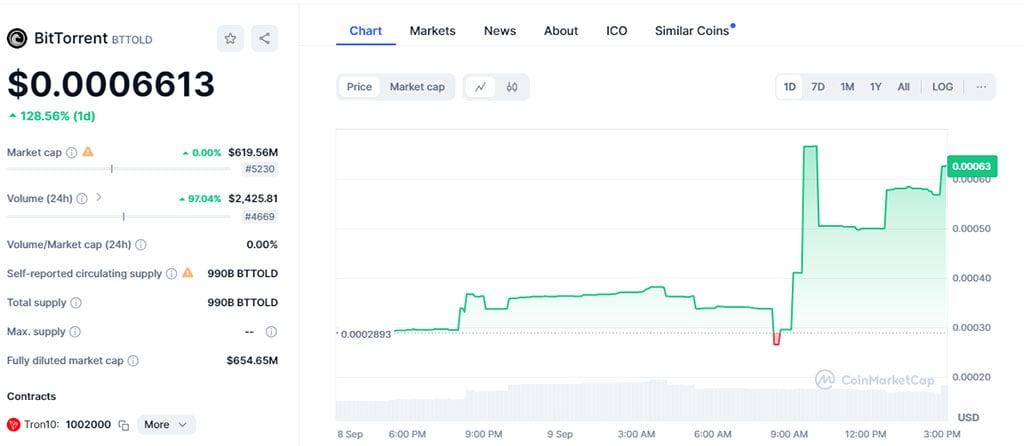Click the volume bars below the chart
The width and height of the screenshot is (1024, 446).
[641, 400]
